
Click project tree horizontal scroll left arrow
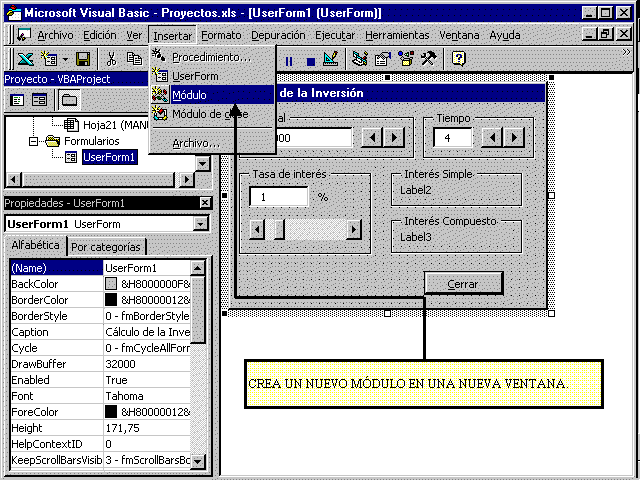pos(13,180)
